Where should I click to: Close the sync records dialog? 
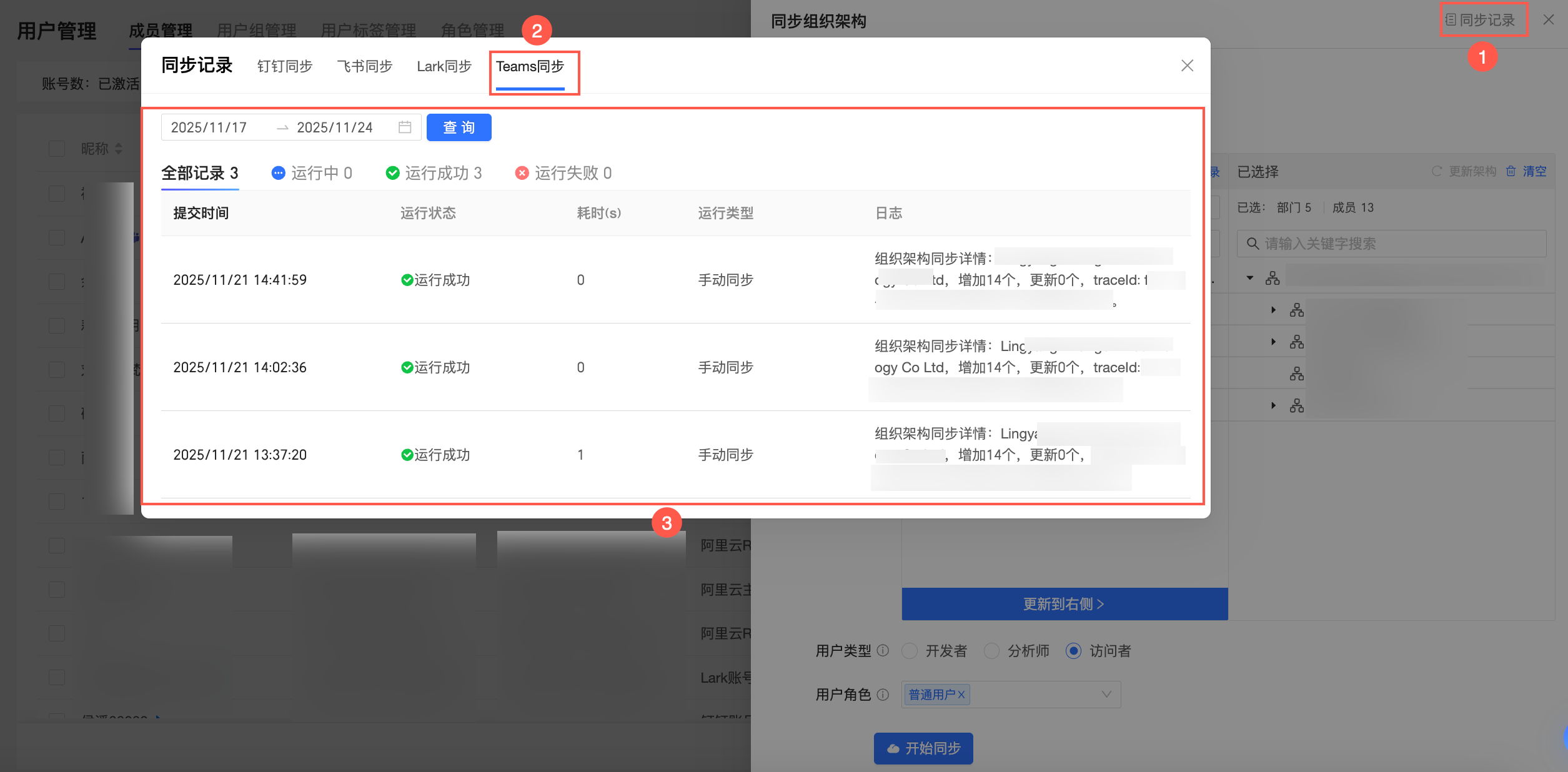click(x=1187, y=66)
